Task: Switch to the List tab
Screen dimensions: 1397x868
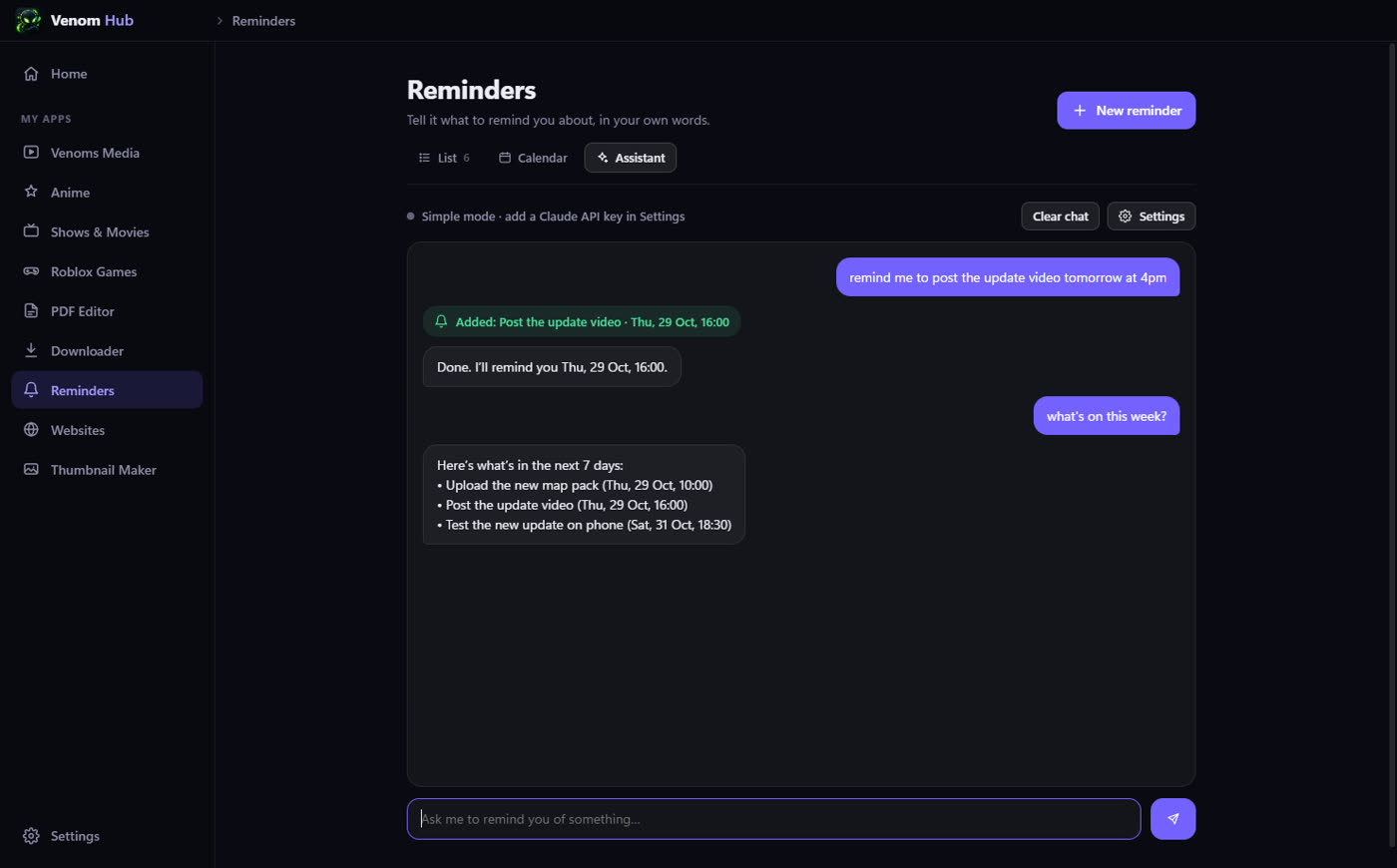Action: coord(443,158)
